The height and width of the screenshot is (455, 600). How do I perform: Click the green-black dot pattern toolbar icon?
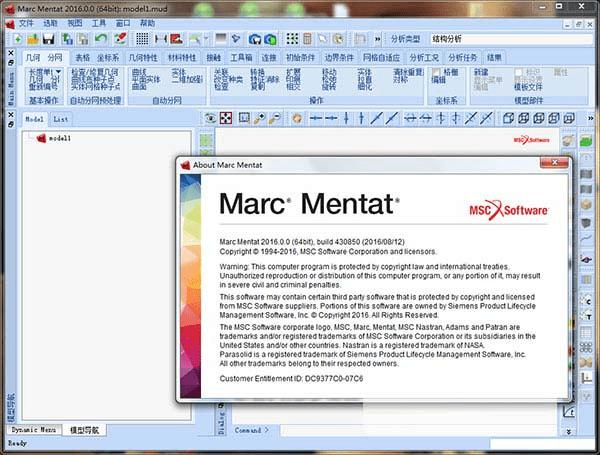coord(292,39)
